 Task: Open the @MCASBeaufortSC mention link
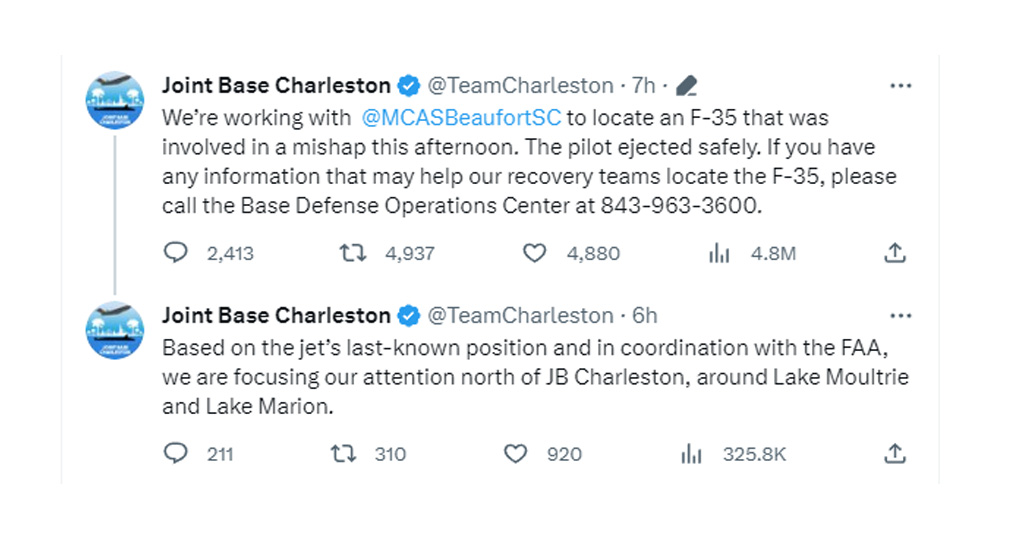461,118
